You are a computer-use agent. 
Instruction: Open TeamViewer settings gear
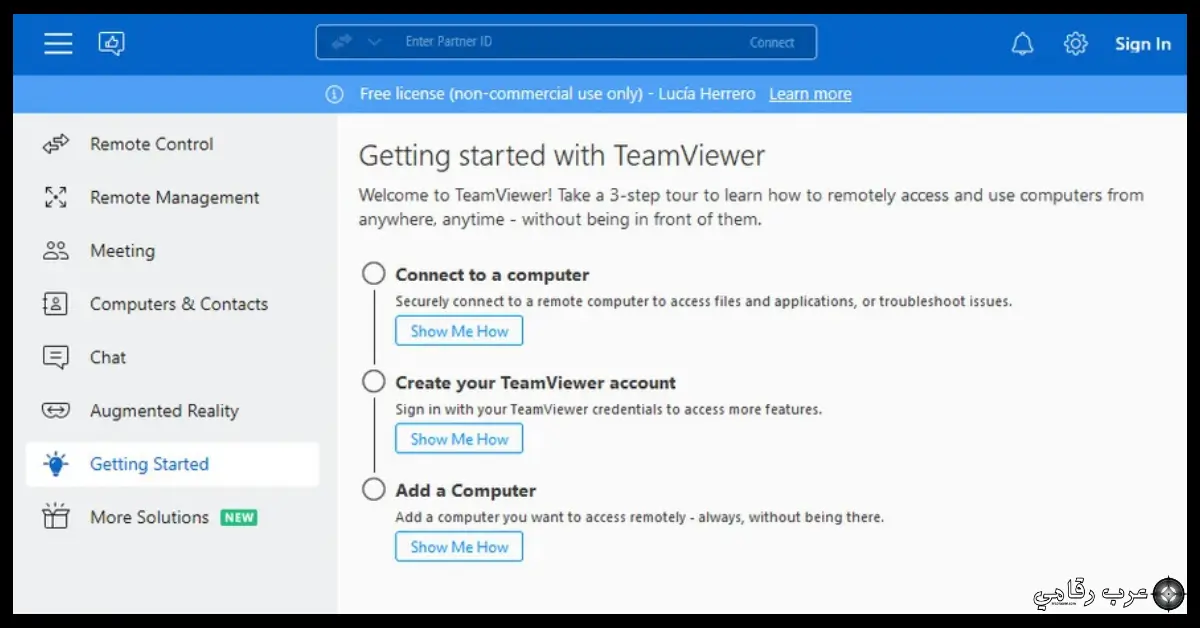click(1075, 43)
